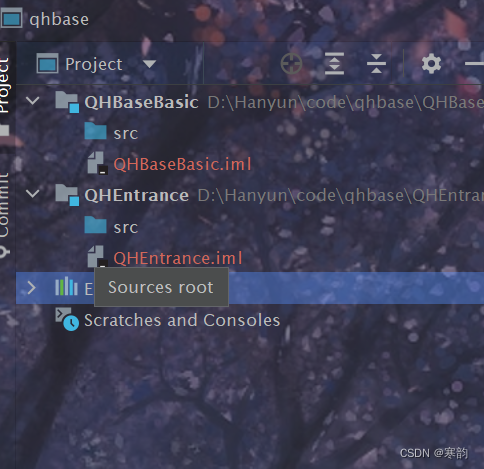484x469 pixels.
Task: Hide the Project tool window
Action: point(474,63)
